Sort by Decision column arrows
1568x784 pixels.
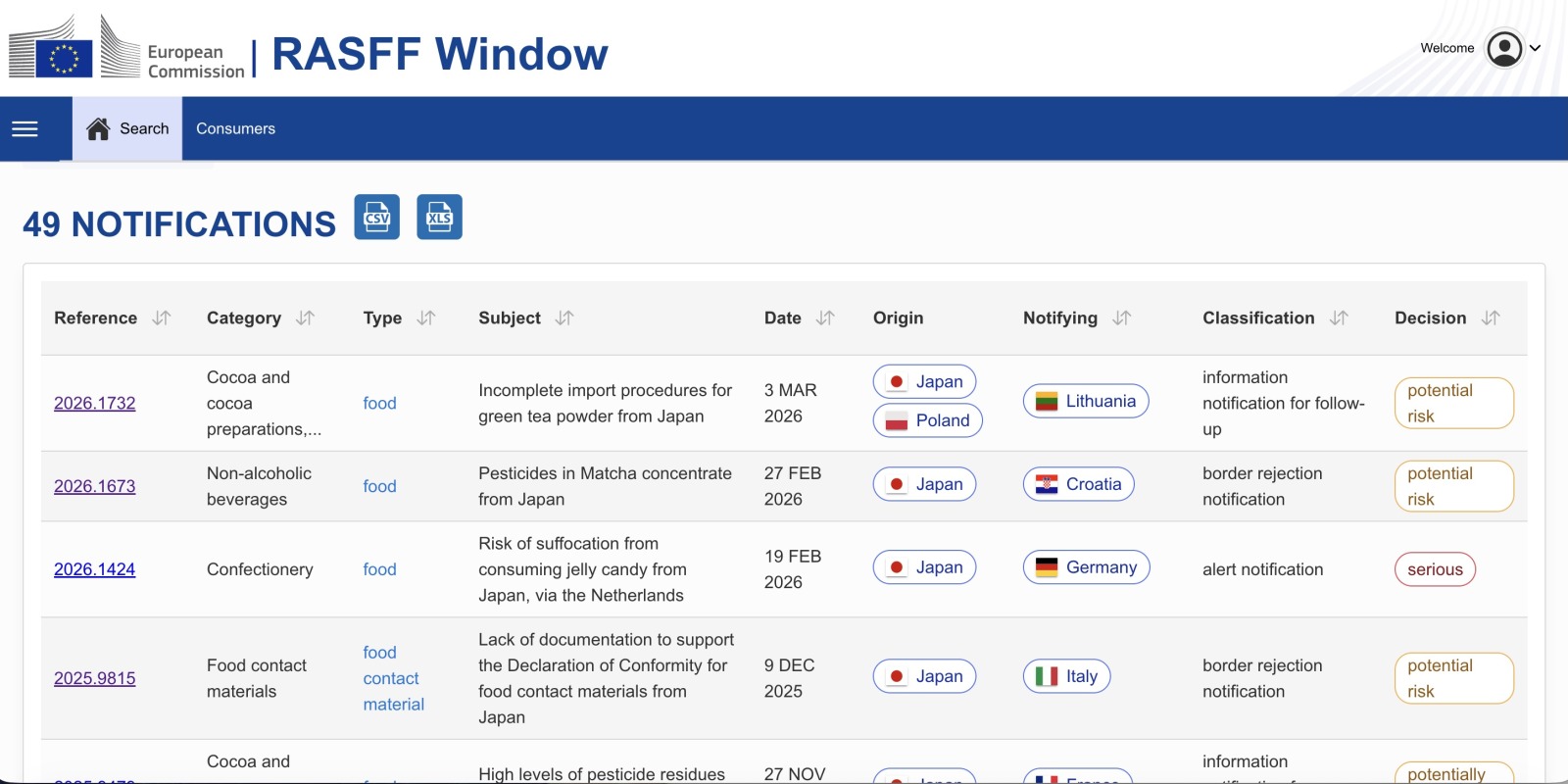click(x=1491, y=318)
